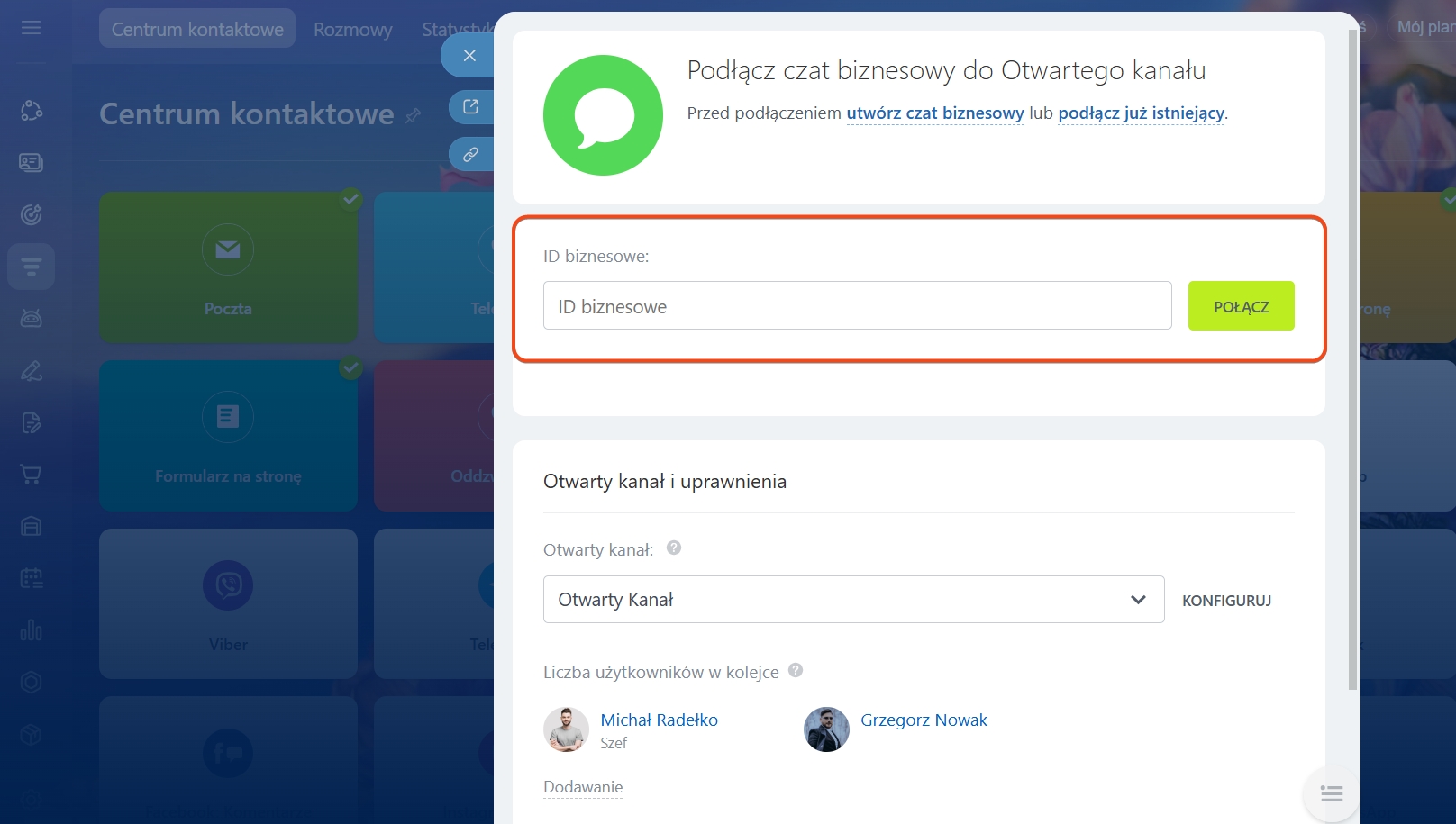Open the ID card icon in sidebar
The height and width of the screenshot is (824, 1456).
click(x=32, y=162)
